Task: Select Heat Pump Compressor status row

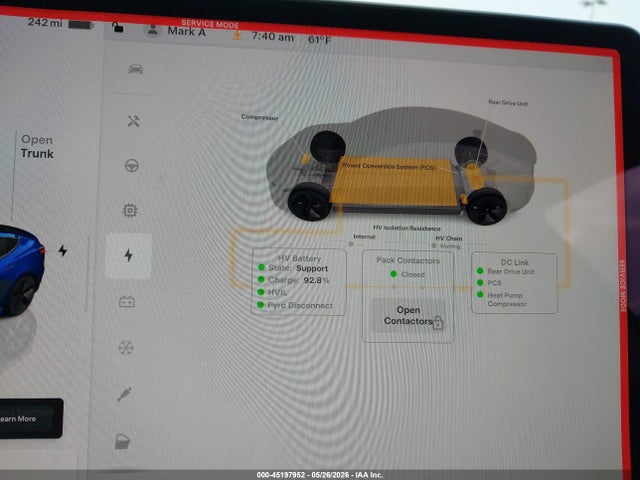Action: pyautogui.click(x=502, y=299)
